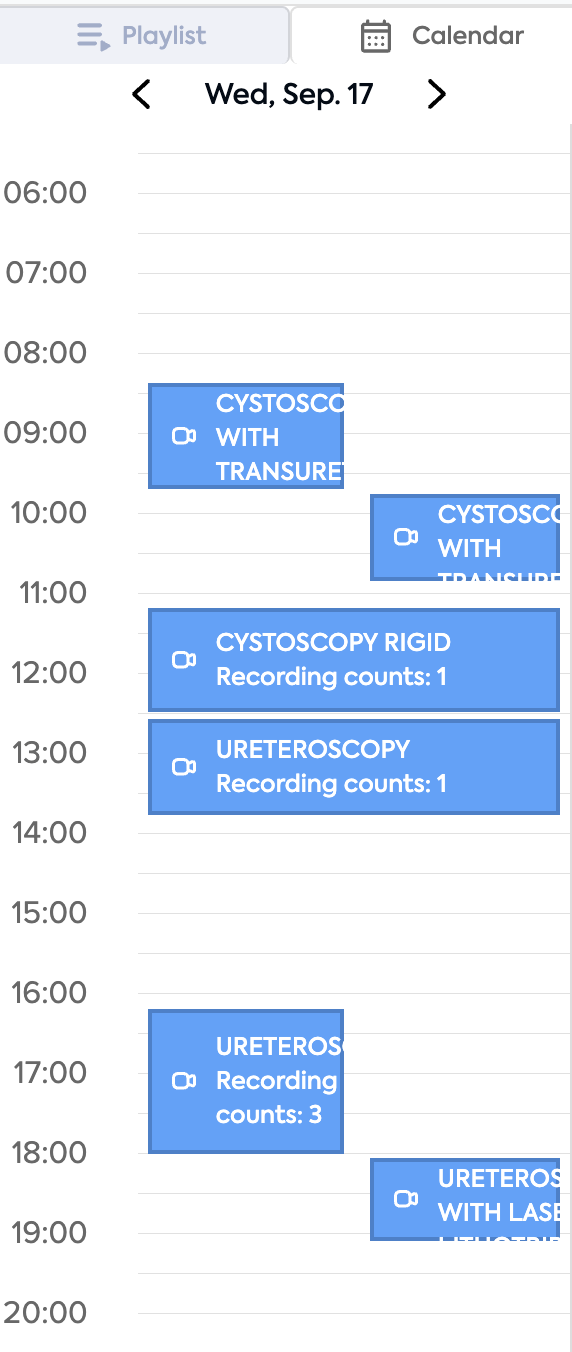Click camera icon on 09:00 cystoscopy event
572x1352 pixels.
(x=184, y=436)
